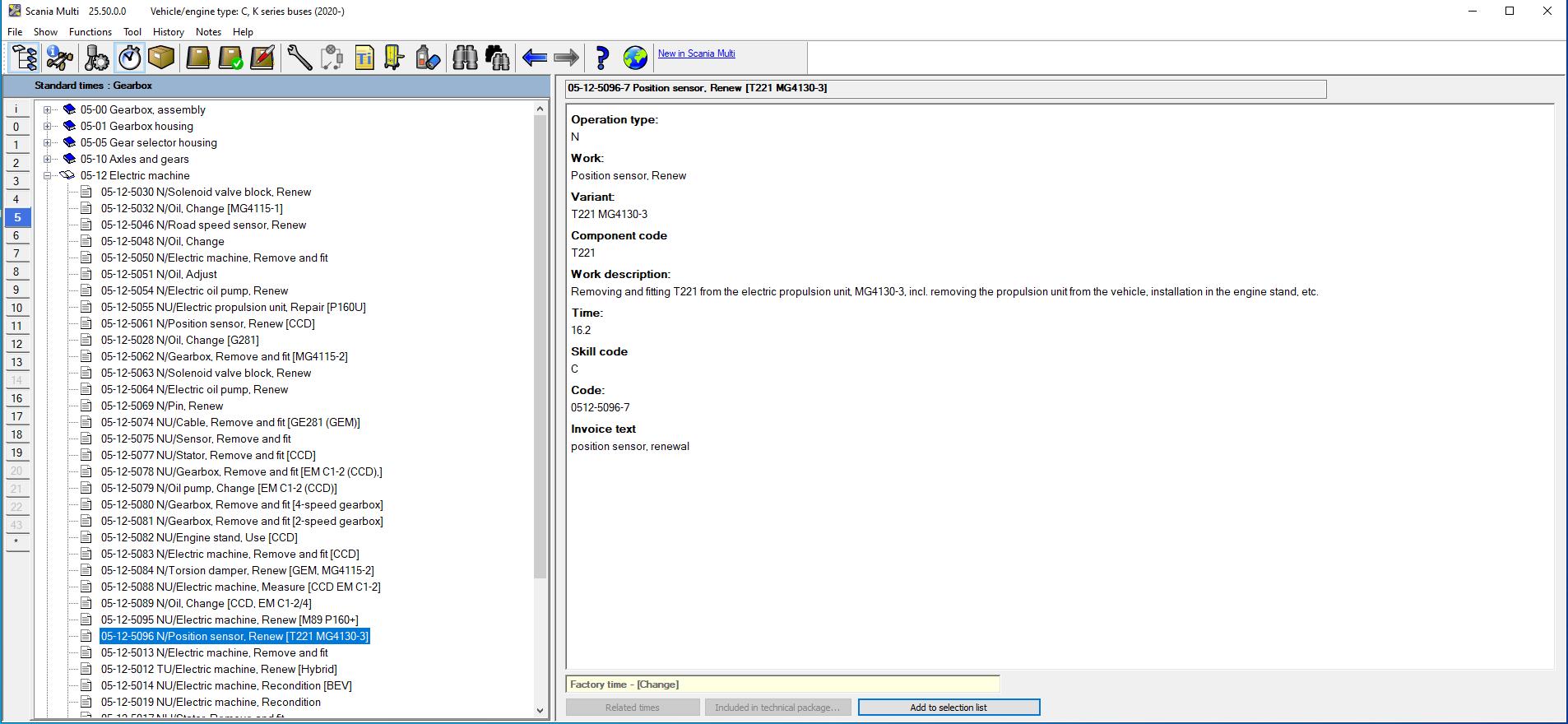The width and height of the screenshot is (1568, 724).
Task: Collapse the 05-12 Electric machine node
Action: pyautogui.click(x=48, y=175)
